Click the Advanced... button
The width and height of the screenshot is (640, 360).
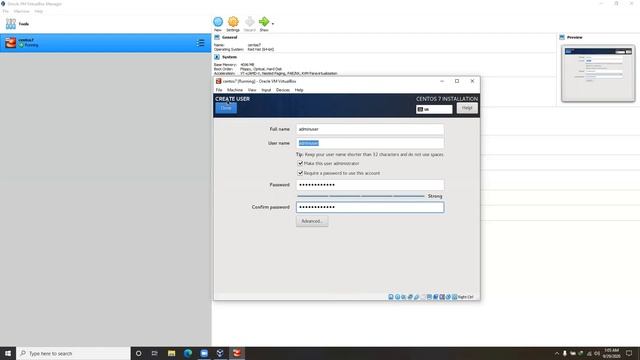tap(312, 221)
